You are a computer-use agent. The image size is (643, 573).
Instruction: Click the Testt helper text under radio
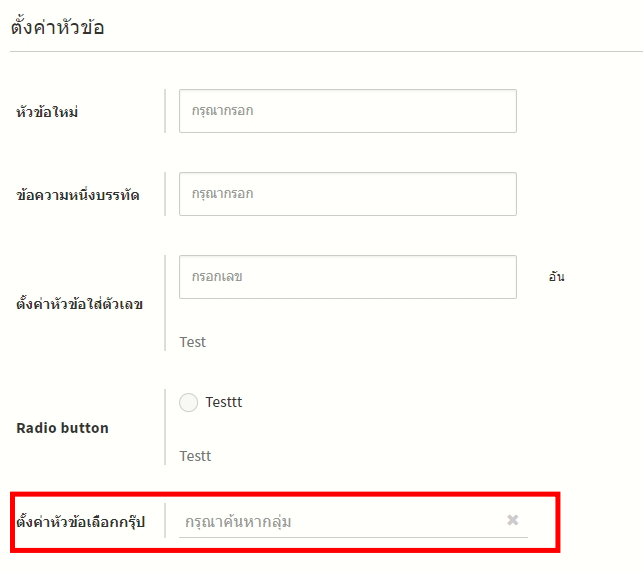coord(196,456)
